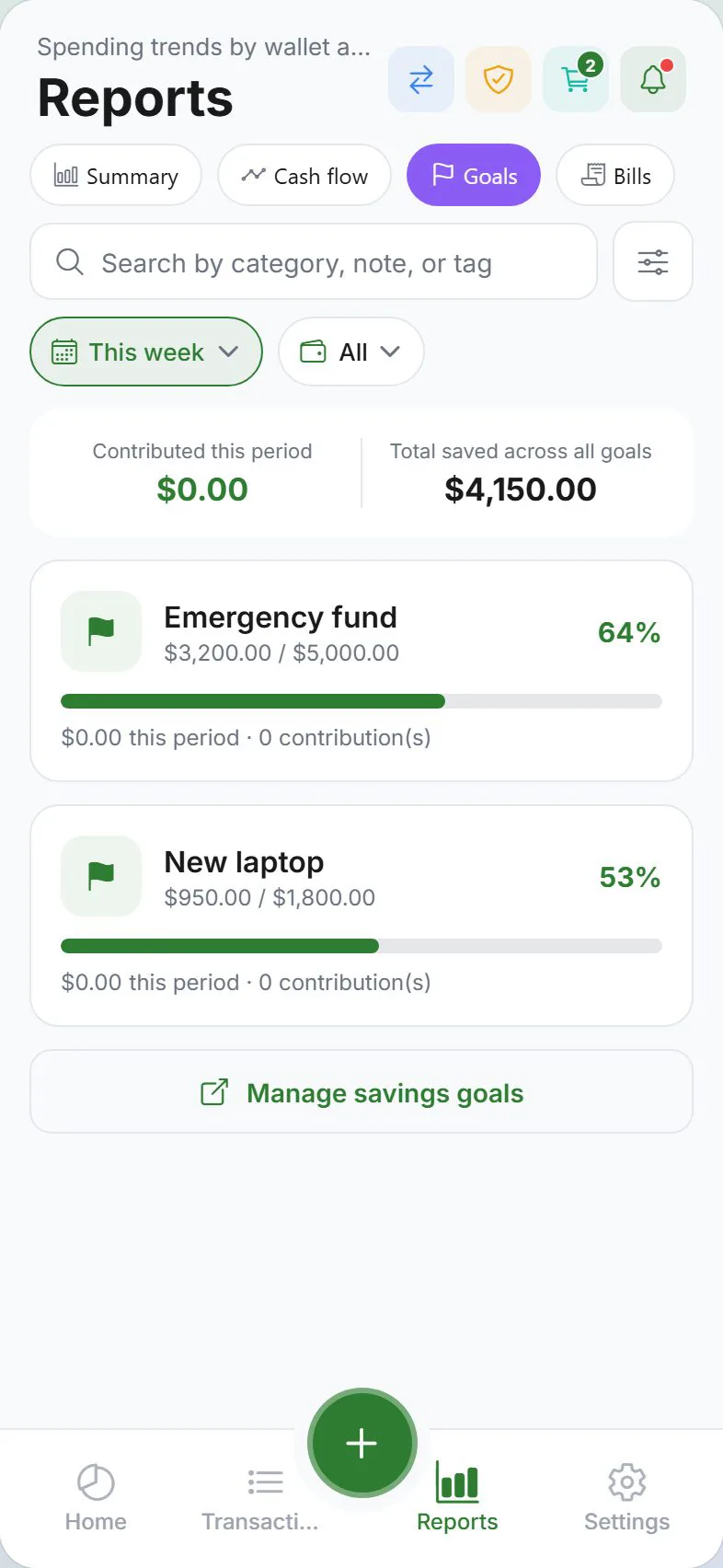This screenshot has height=1568, width=723.
Task: Open the filter sliders button
Action: tap(653, 262)
